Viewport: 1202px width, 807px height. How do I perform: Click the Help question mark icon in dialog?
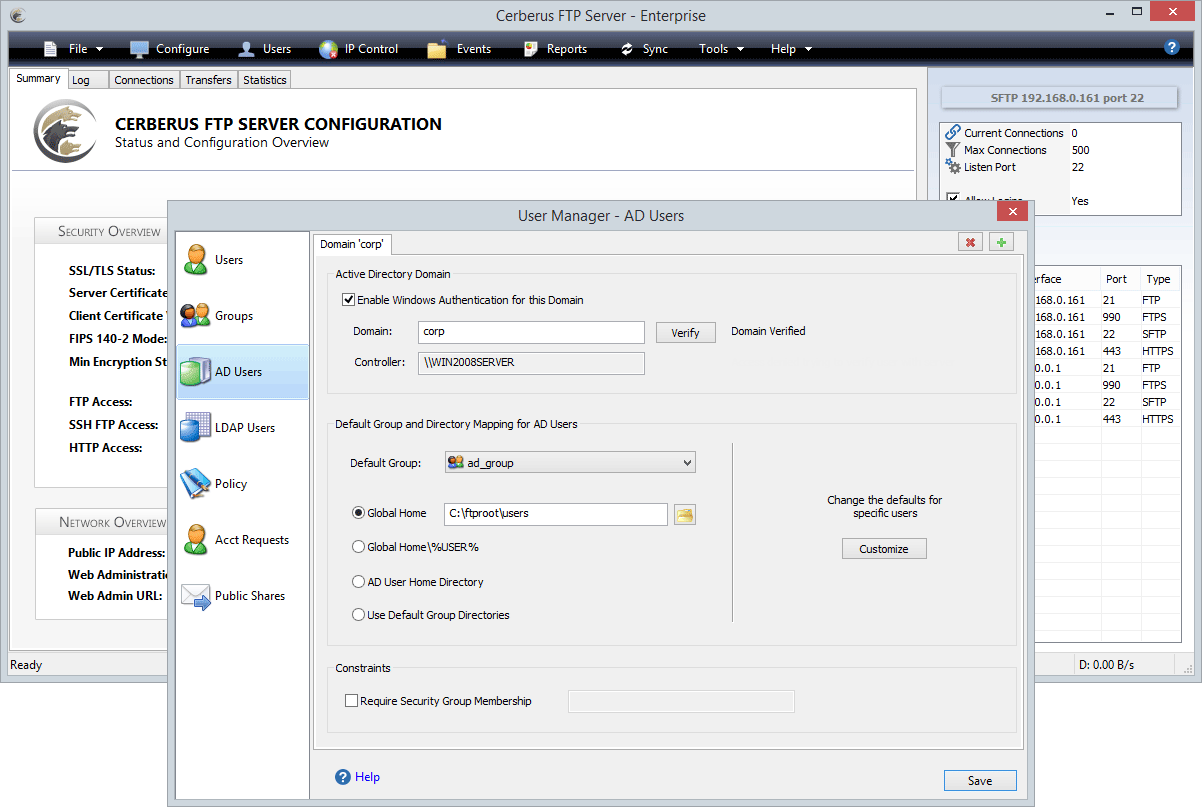click(343, 777)
